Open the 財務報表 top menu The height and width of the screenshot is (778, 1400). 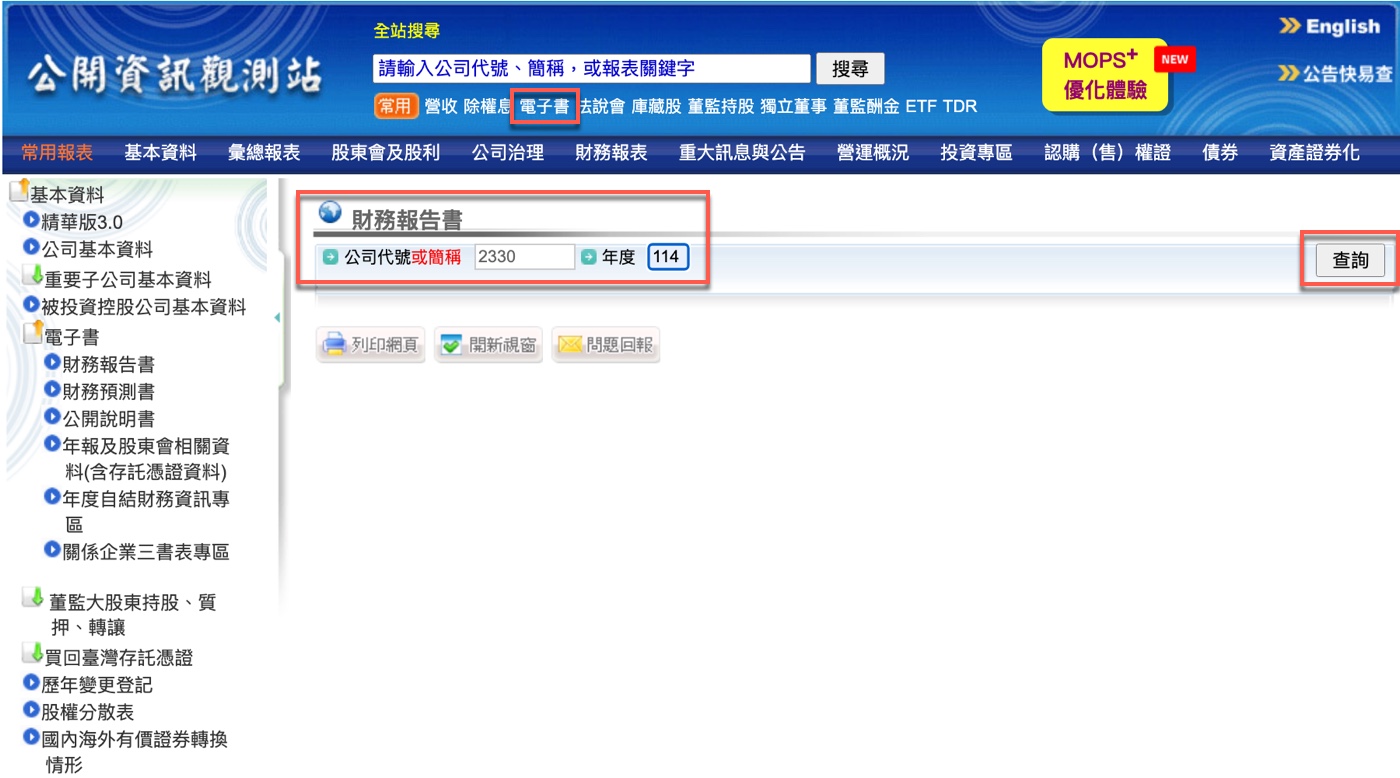pyautogui.click(x=611, y=153)
